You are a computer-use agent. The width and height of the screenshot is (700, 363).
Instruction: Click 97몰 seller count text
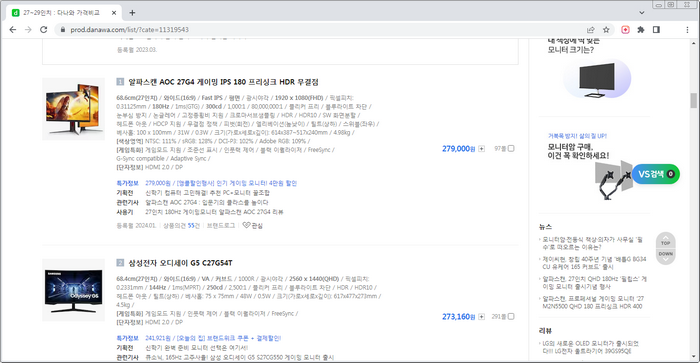point(500,149)
